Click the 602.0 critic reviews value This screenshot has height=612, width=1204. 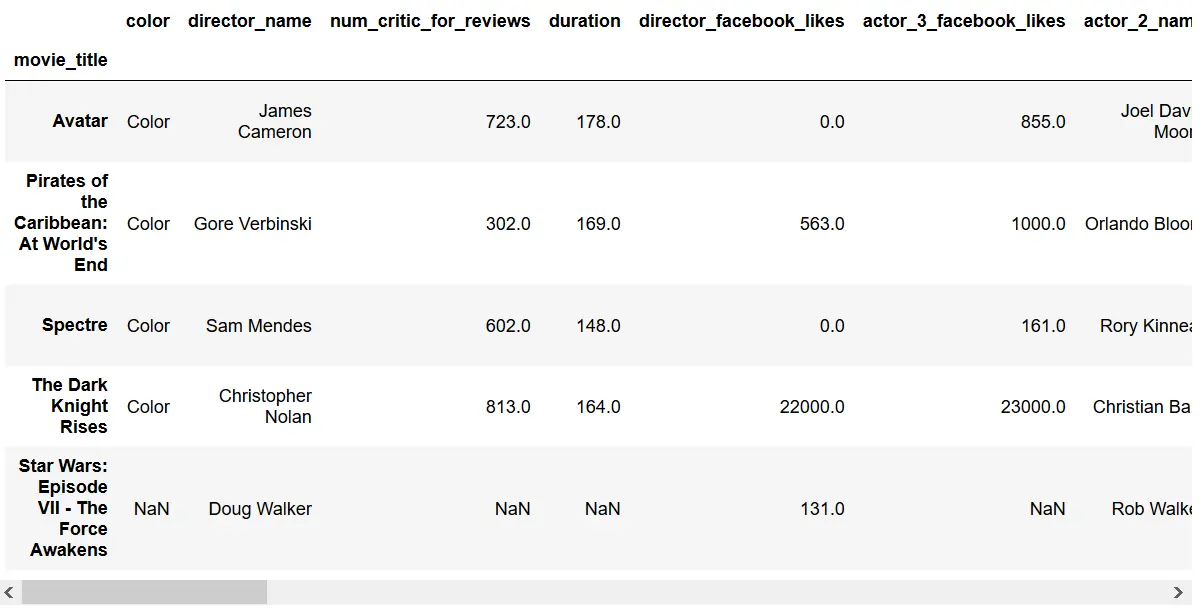coord(508,326)
